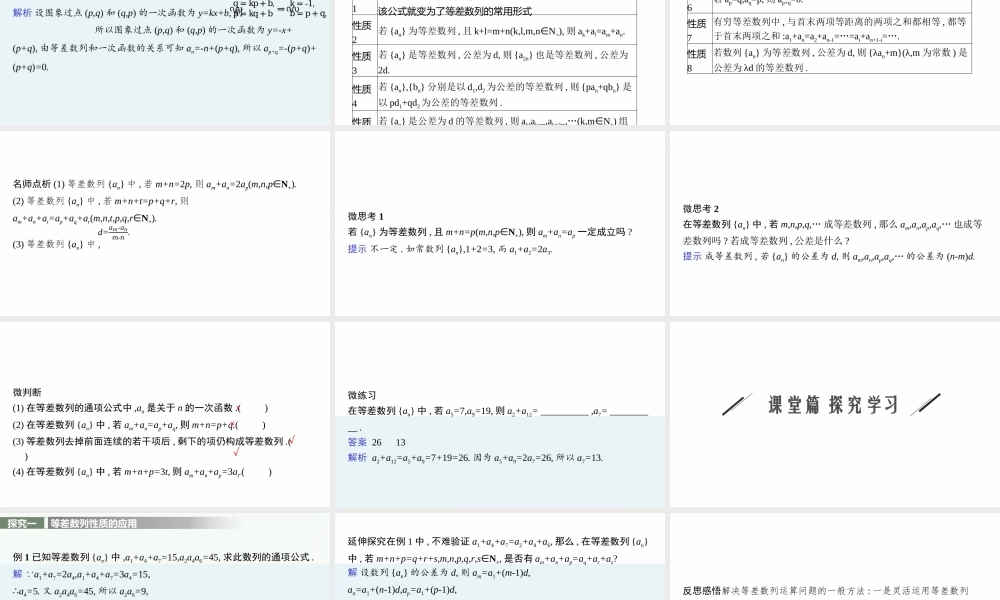Click the empty answer bracket of 微判断 statement 4

tap(256, 472)
